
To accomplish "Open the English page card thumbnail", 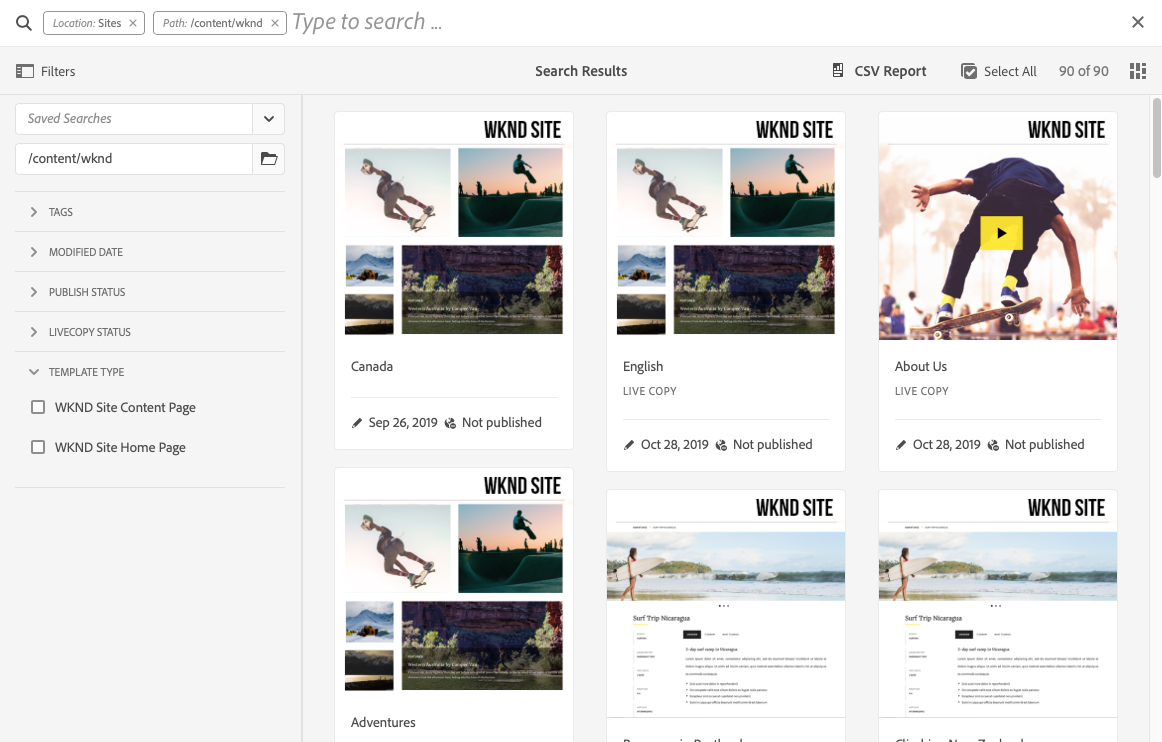I will (x=726, y=226).
